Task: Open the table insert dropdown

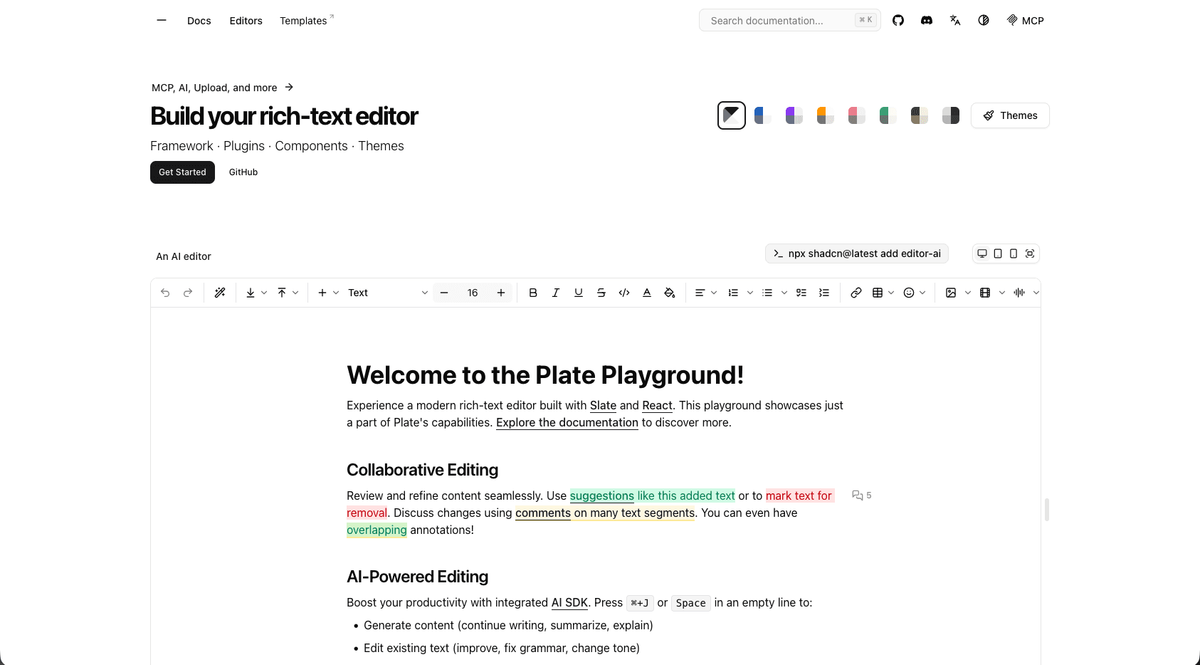Action: pyautogui.click(x=883, y=293)
